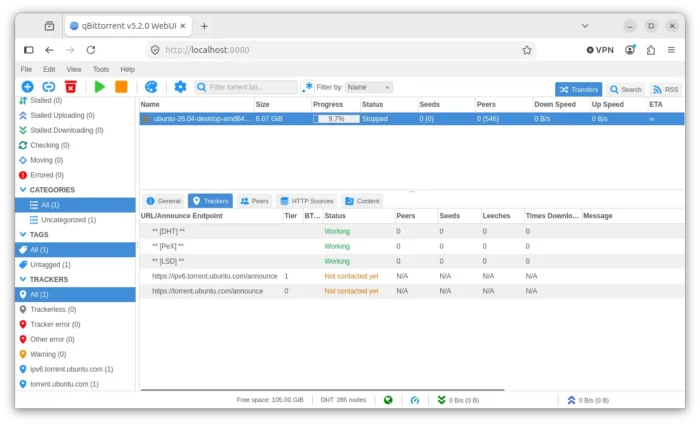Filter by Moving (0) status
The image size is (700, 425).
click(x=75, y=160)
